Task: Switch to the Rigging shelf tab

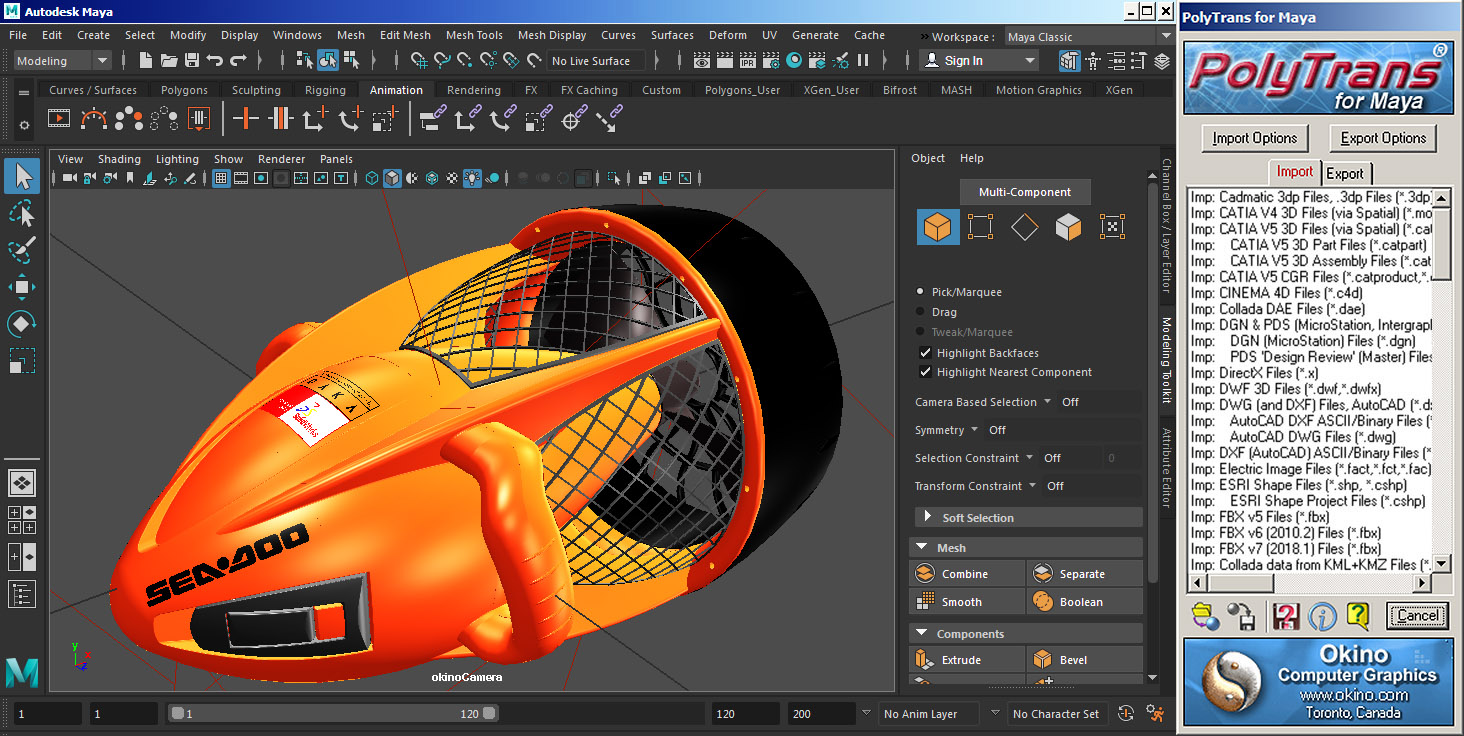Action: (x=325, y=90)
